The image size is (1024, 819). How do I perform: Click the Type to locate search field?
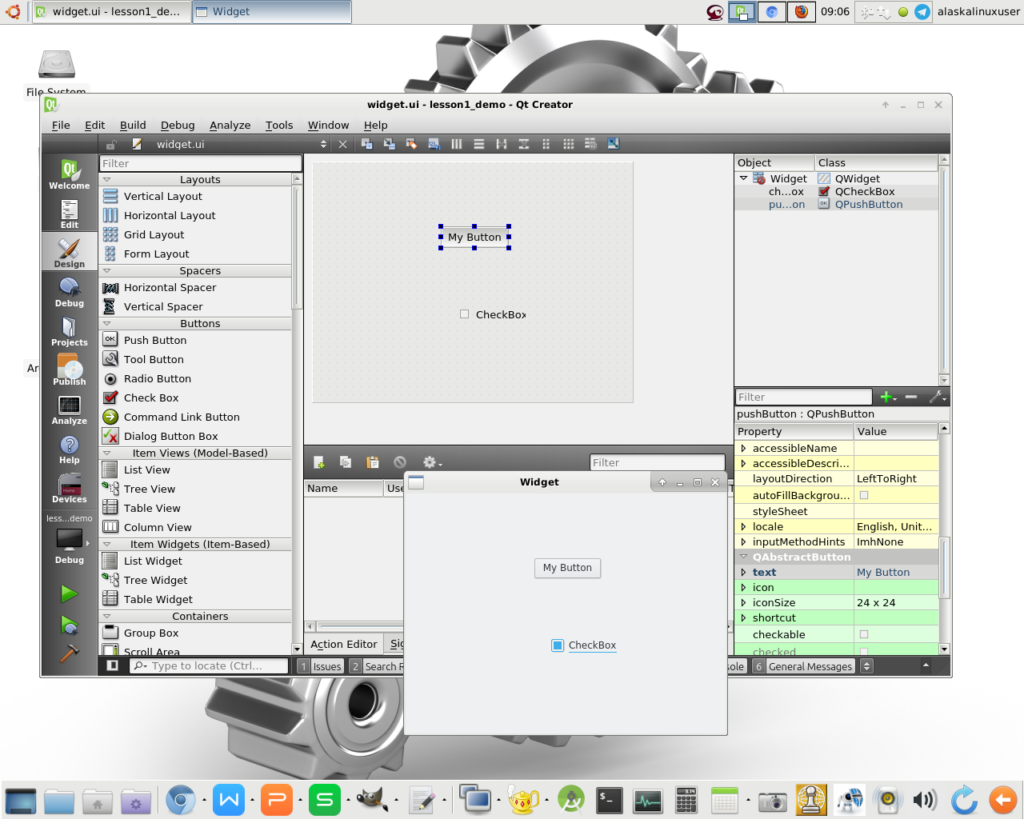[210, 666]
